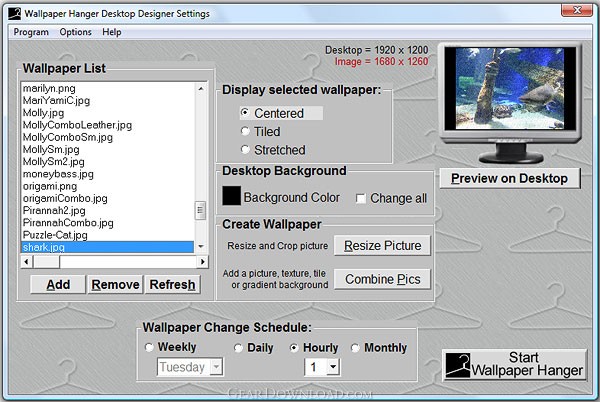Select the highlighted shark.jpg entry
This screenshot has height=402, width=600.
tap(108, 247)
